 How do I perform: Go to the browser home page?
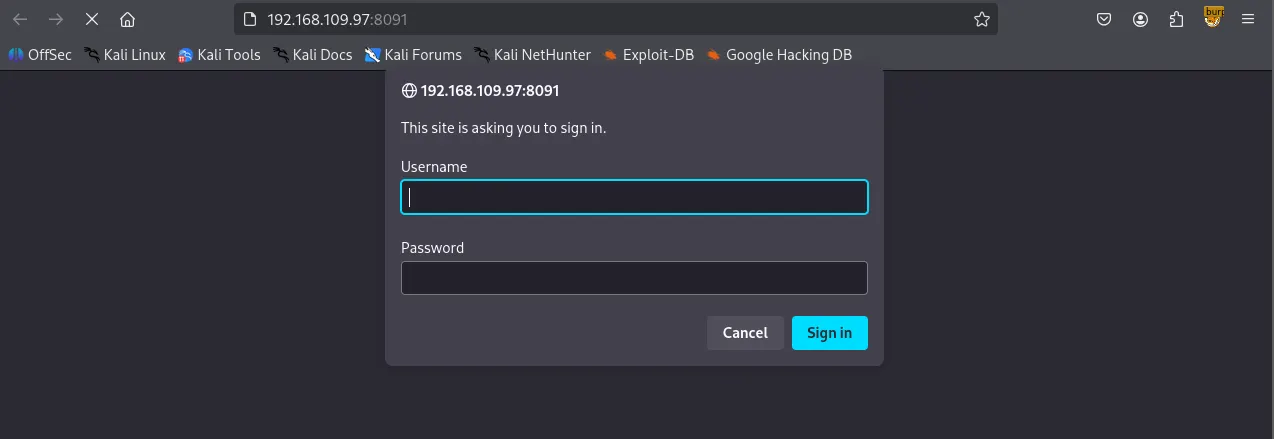127,19
